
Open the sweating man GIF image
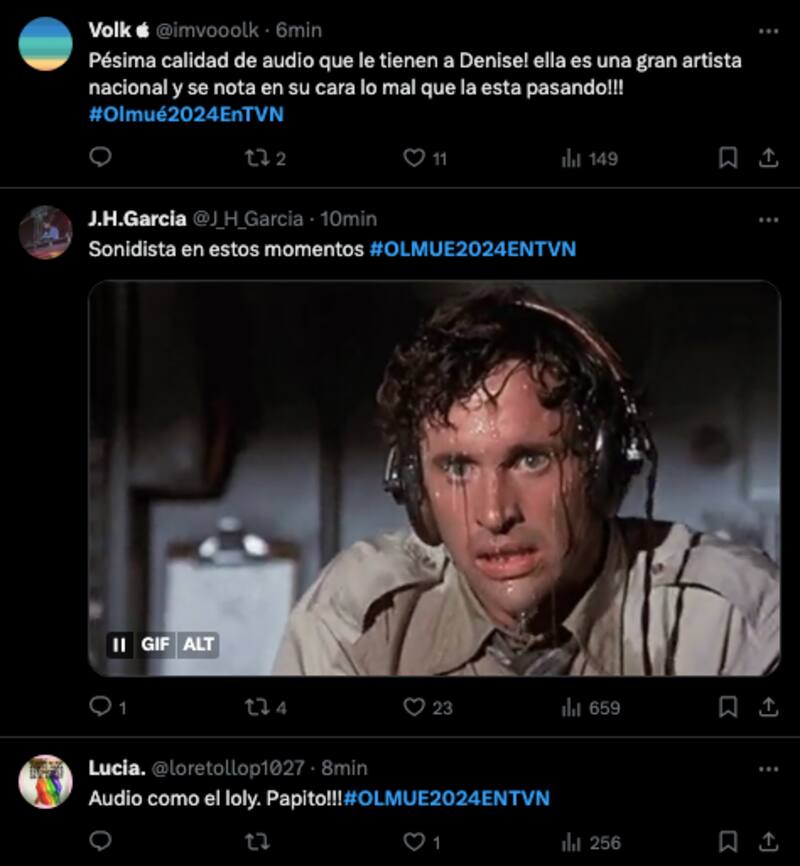[434, 478]
